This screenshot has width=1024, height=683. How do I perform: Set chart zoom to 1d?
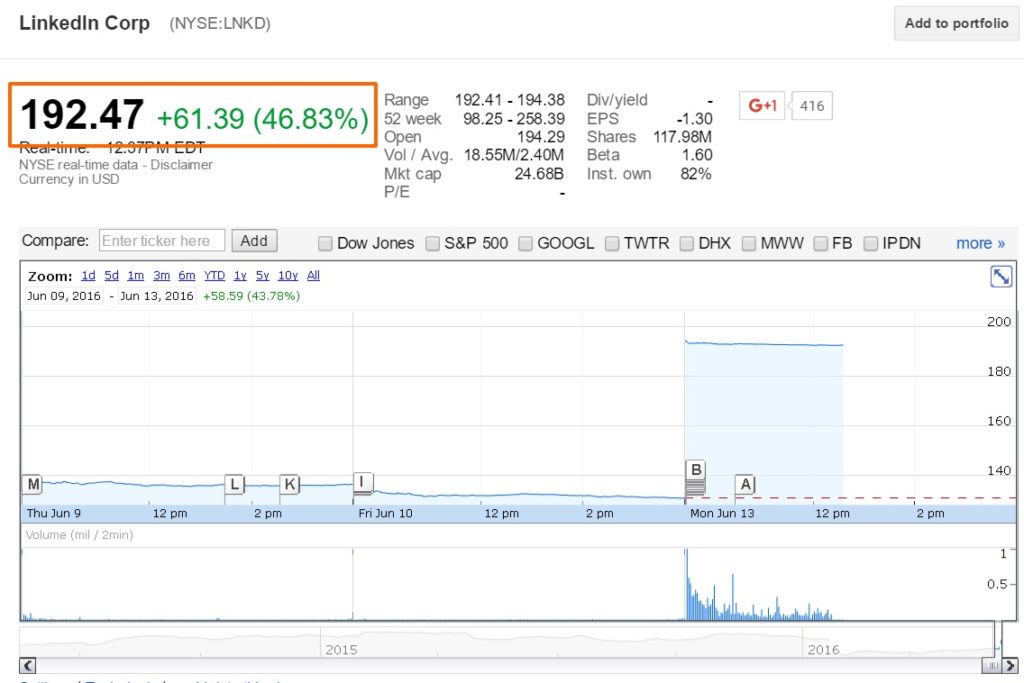pyautogui.click(x=88, y=276)
